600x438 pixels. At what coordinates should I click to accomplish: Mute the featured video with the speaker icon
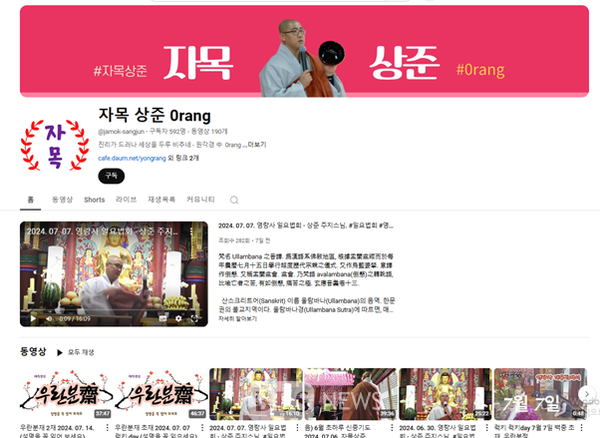coord(49,318)
